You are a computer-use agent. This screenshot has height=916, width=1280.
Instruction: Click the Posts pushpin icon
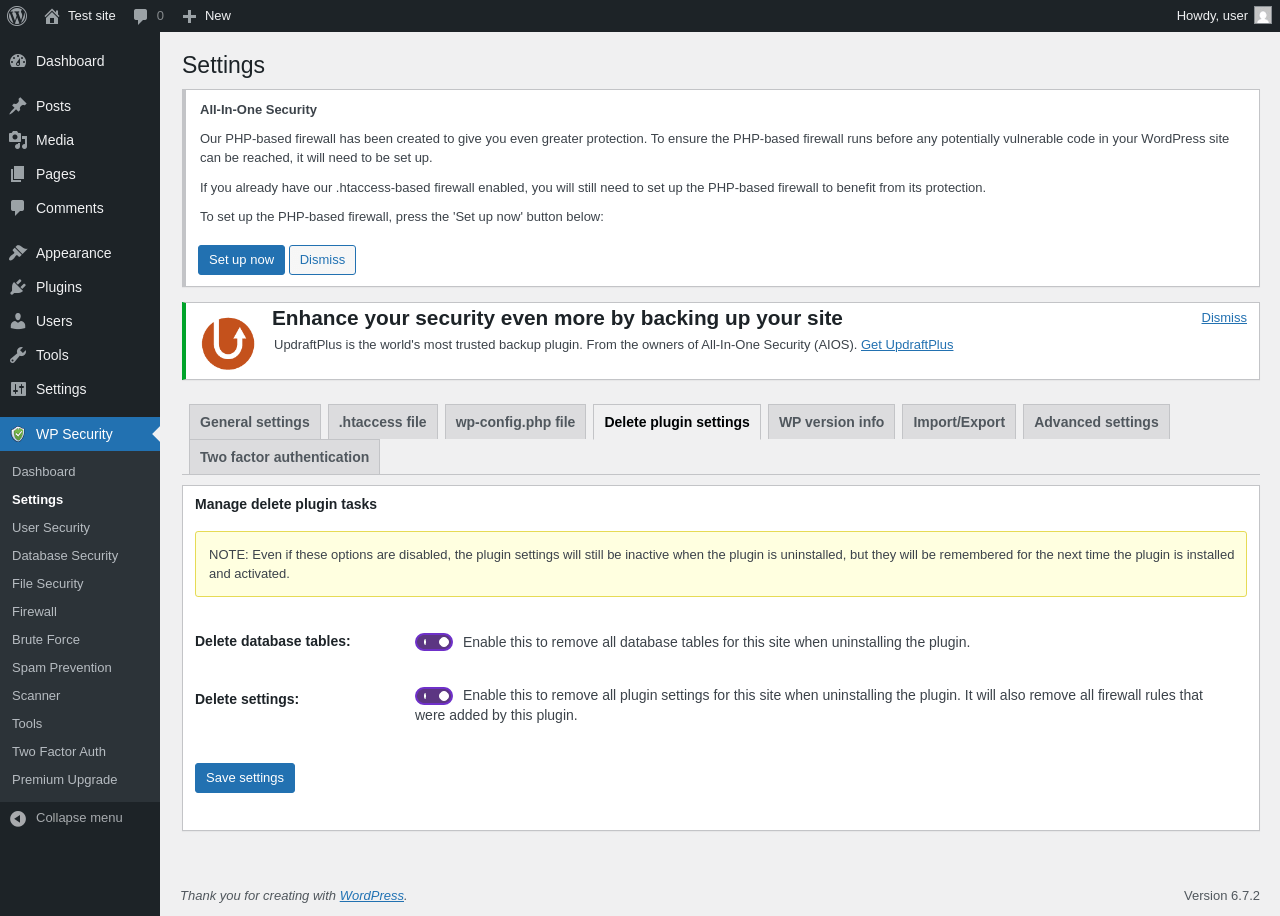pos(18,106)
